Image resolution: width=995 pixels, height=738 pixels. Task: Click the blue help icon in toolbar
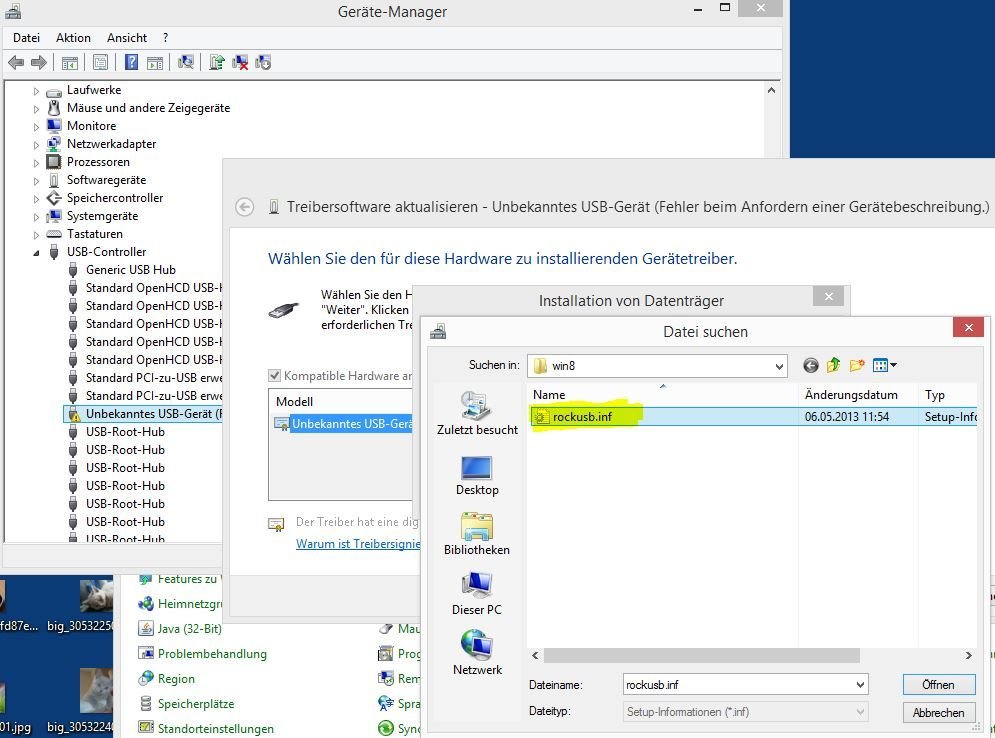pyautogui.click(x=131, y=63)
